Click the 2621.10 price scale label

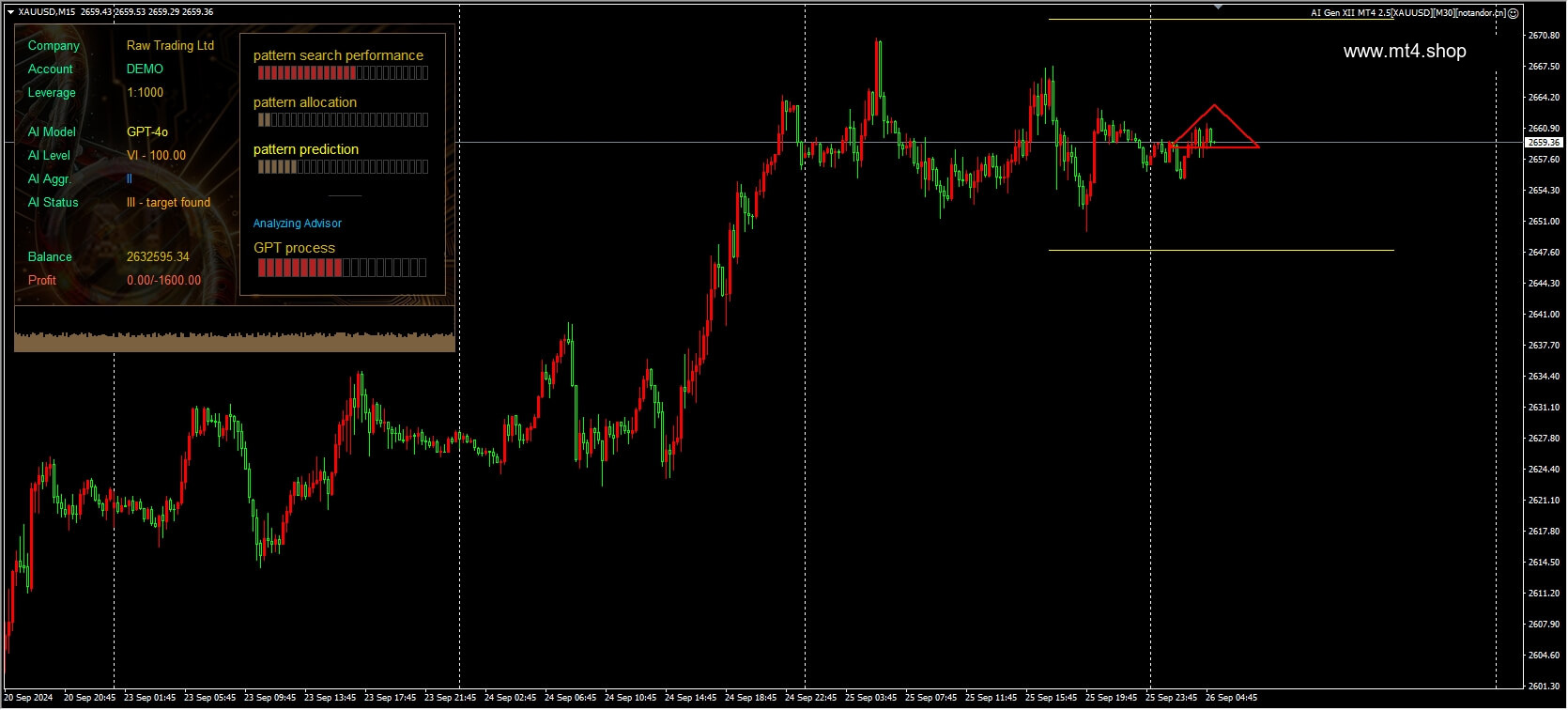pos(1544,500)
